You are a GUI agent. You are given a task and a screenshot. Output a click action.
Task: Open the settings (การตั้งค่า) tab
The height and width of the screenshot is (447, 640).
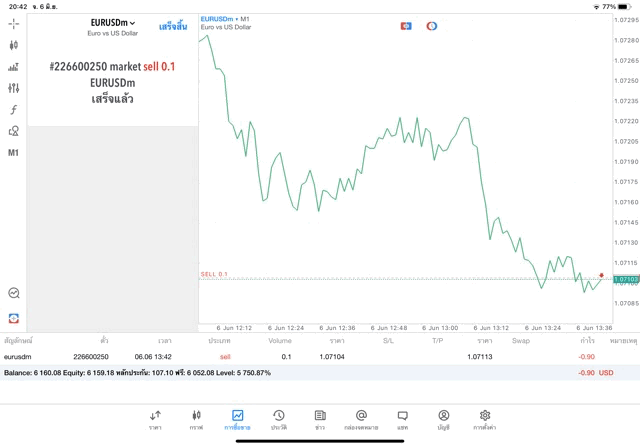[x=485, y=419]
